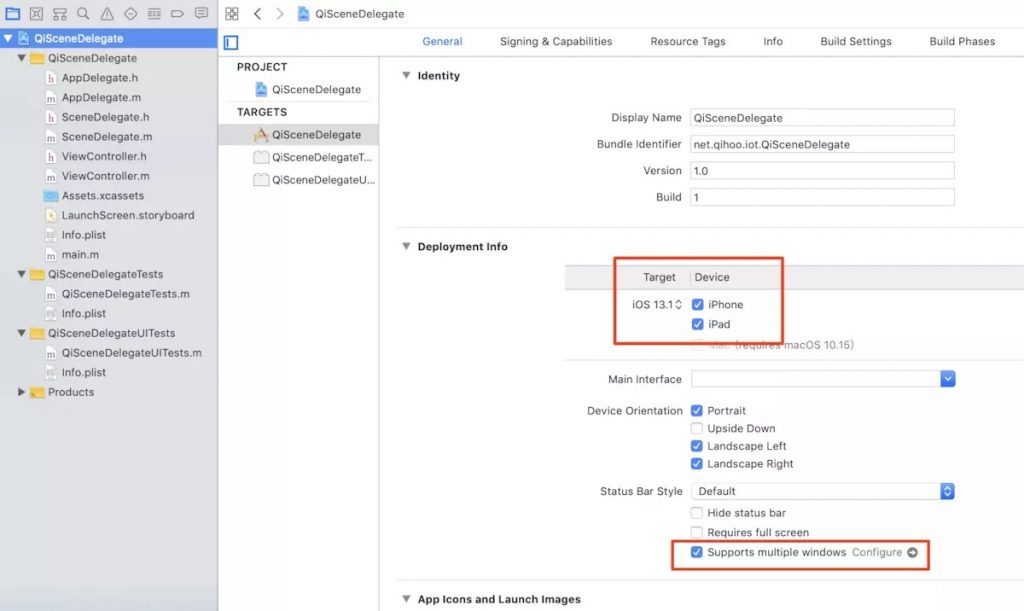Toggle Landscape Left orientation checkbox
This screenshot has height=611, width=1024.
coord(697,446)
